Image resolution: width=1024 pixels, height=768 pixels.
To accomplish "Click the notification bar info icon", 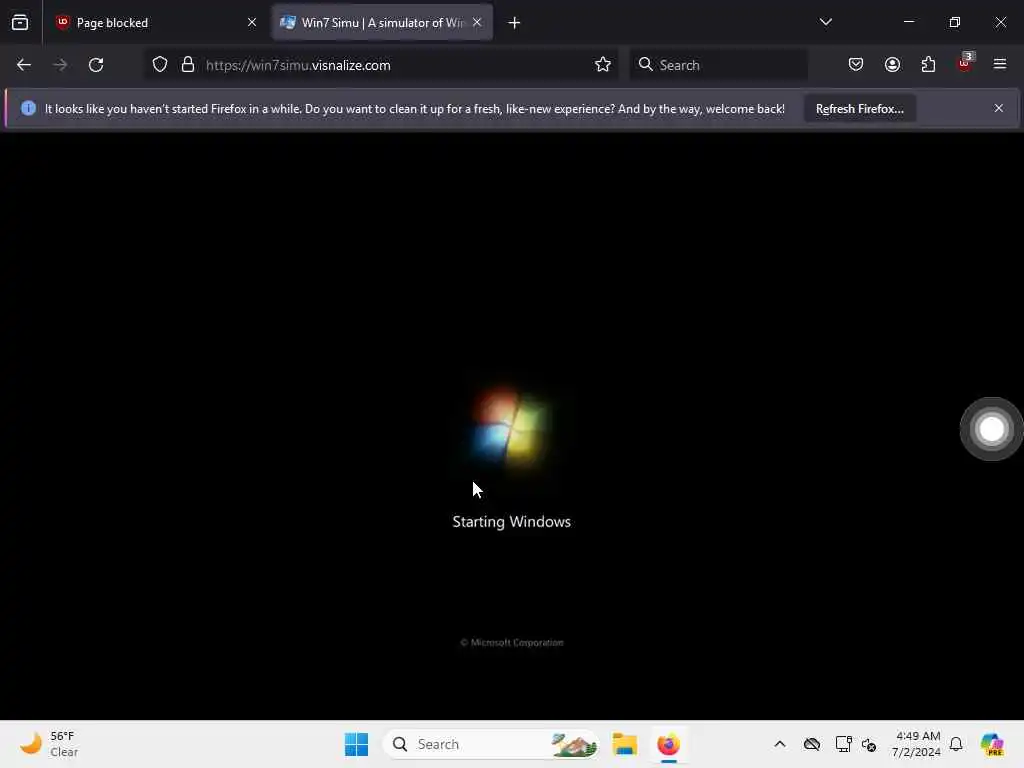I will point(28,108).
